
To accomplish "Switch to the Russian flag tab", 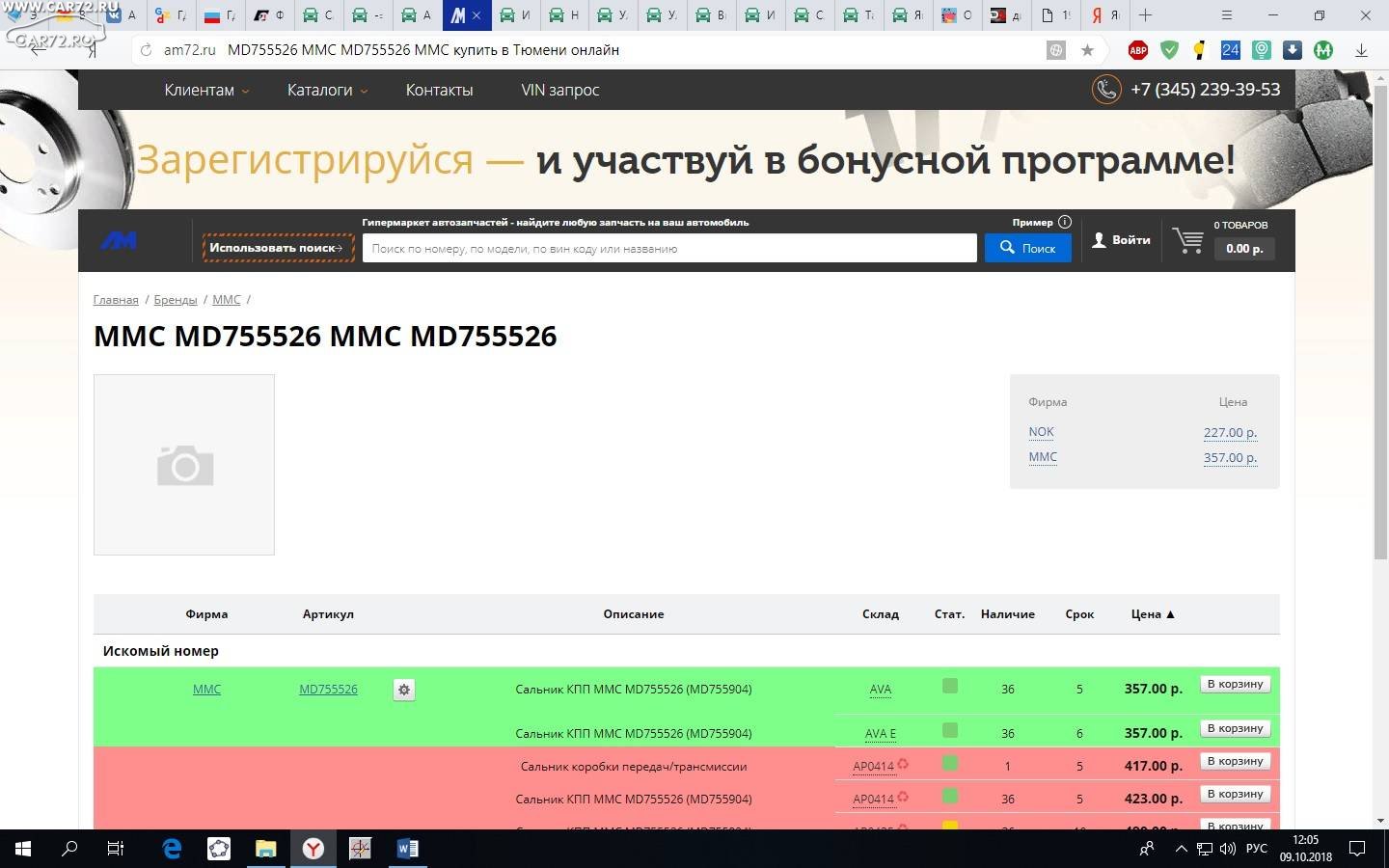I will [x=222, y=15].
